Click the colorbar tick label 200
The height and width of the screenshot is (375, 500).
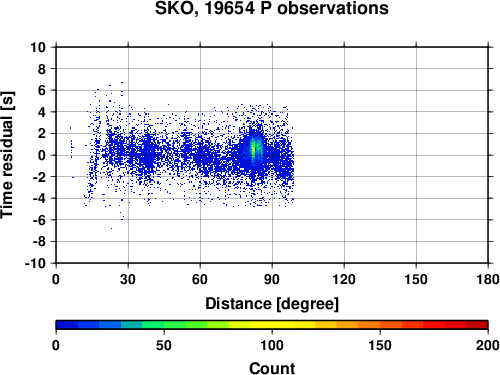click(x=487, y=345)
